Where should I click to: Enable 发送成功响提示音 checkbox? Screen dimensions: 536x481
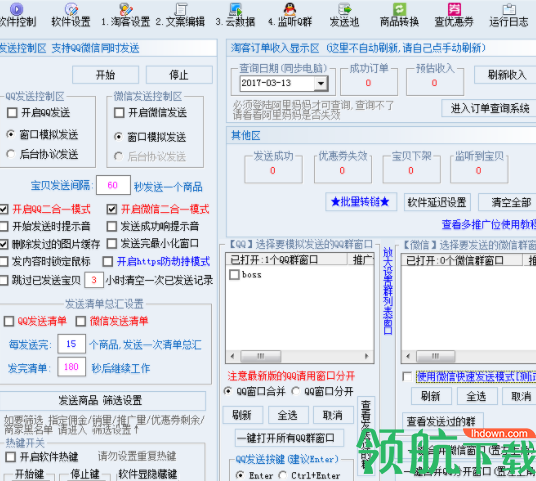(112, 226)
